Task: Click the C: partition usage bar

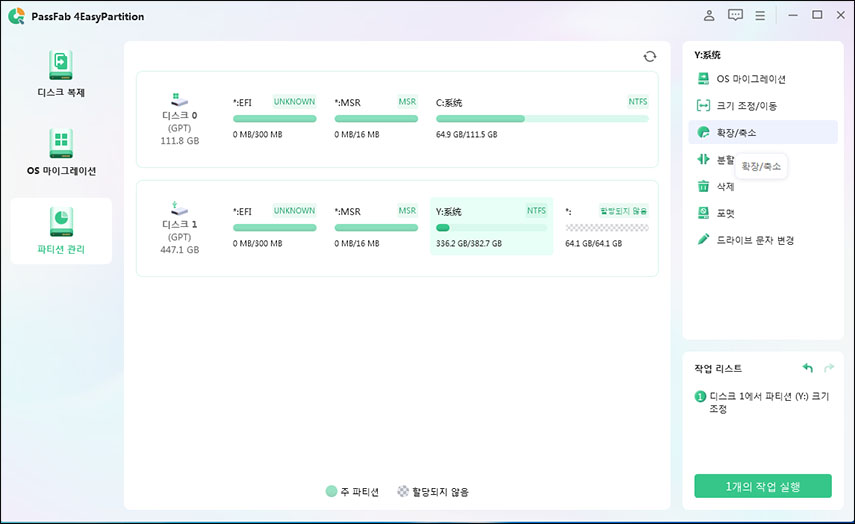Action: click(x=542, y=118)
